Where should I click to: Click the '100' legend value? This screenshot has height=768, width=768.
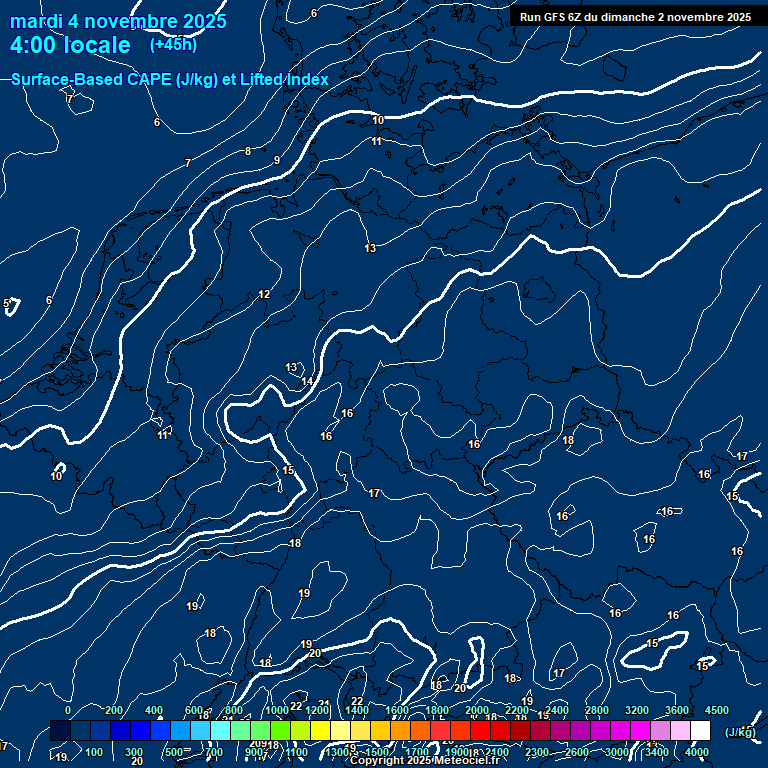coord(94,752)
